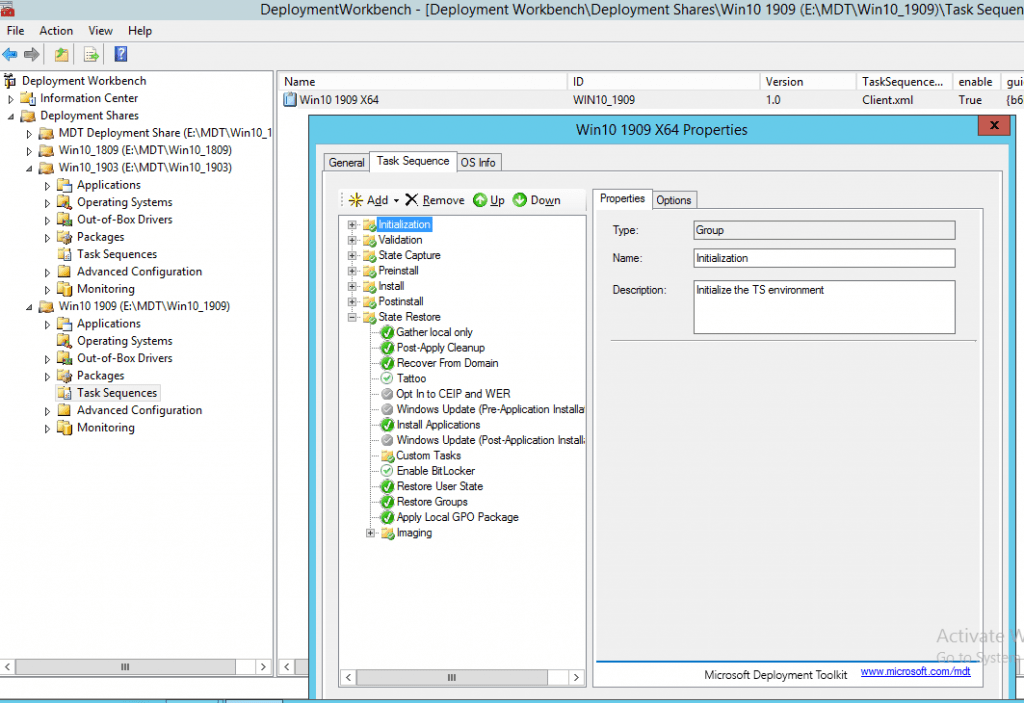Click the Win10 1909 Monitoring folder icon
Image resolution: width=1024 pixels, height=703 pixels.
[64, 428]
